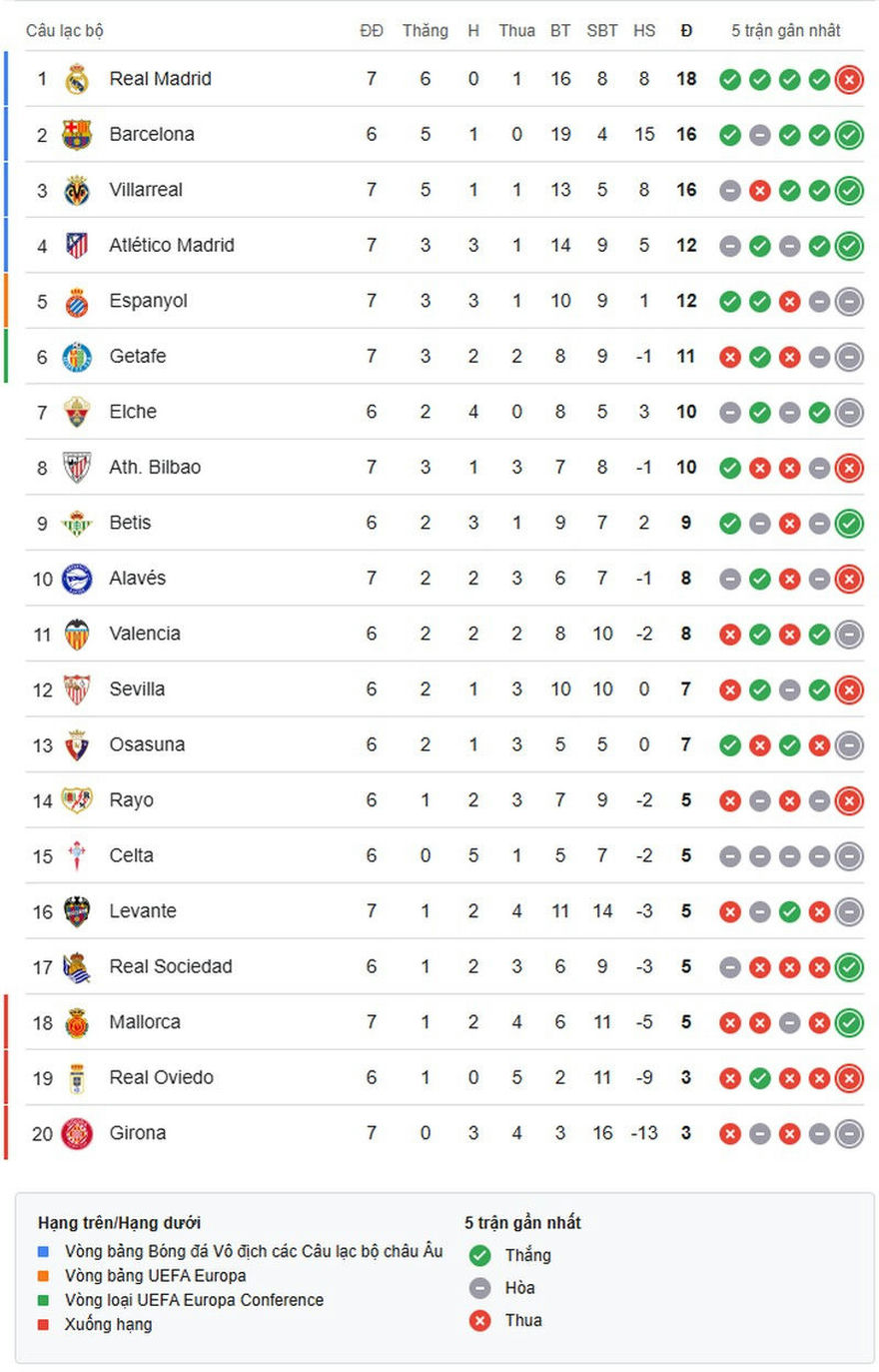Select the Villarreal yellow crest icon

pos(77,190)
